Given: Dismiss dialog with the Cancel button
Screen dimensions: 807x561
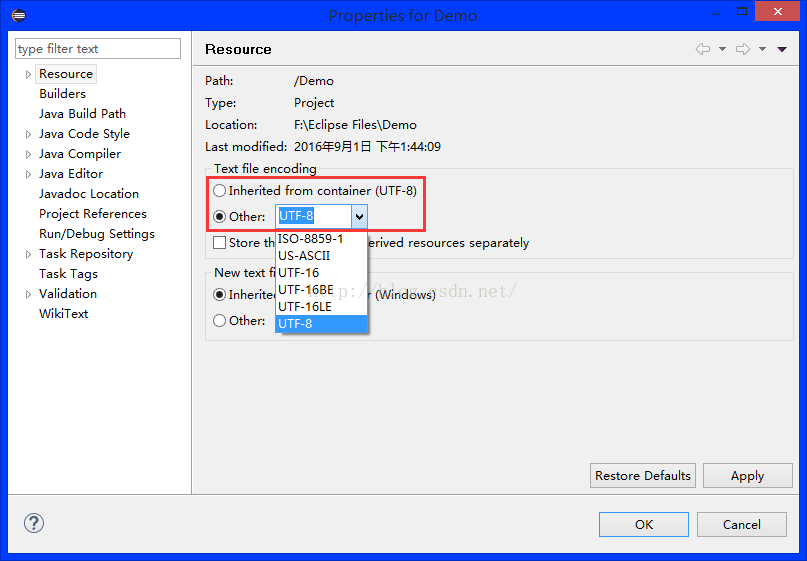Looking at the screenshot, I should 742,524.
